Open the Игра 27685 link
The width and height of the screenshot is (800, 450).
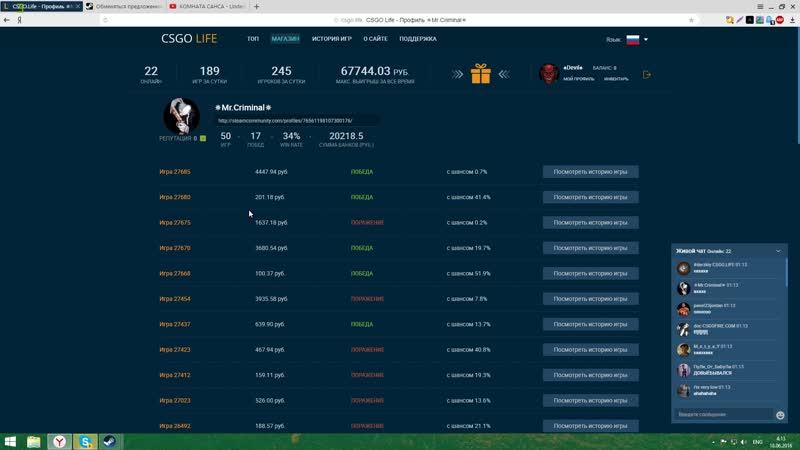coord(175,172)
